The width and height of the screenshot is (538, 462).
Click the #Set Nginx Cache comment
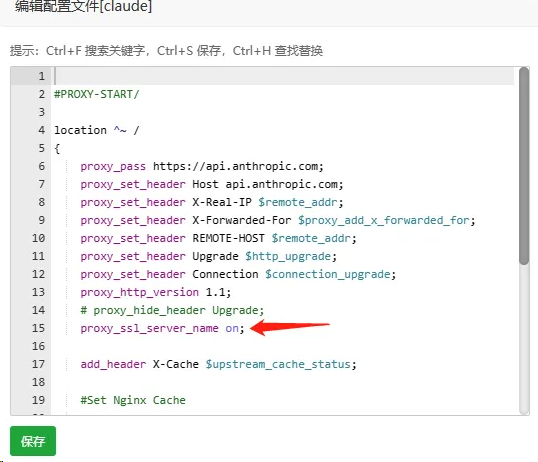[133, 400]
